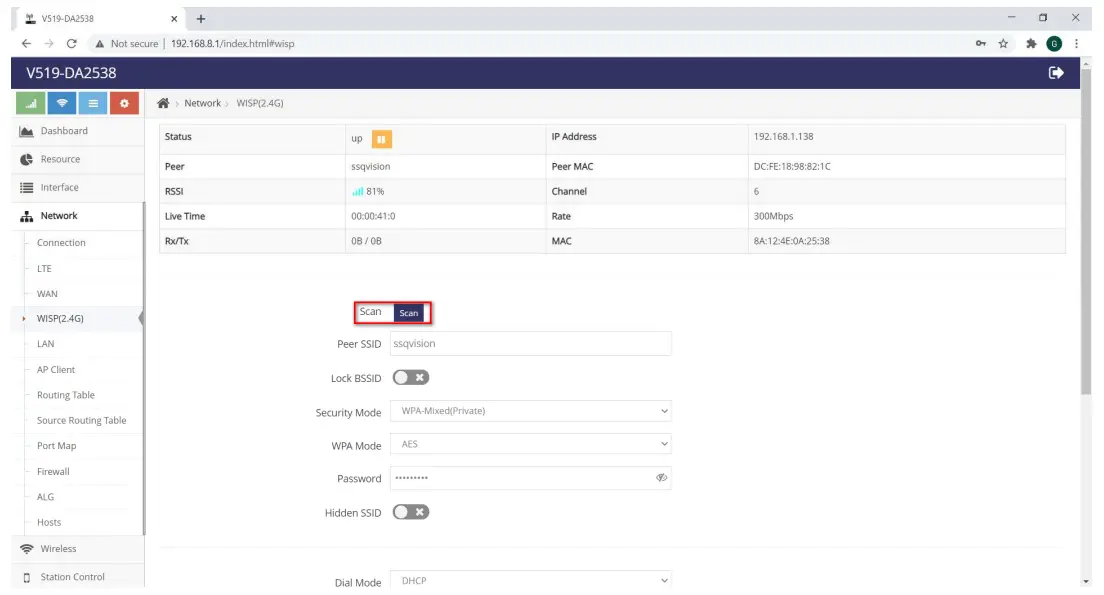Image resolution: width=1104 pixels, height=595 pixels.
Task: Click the red settings gear icon button
Action: click(124, 104)
